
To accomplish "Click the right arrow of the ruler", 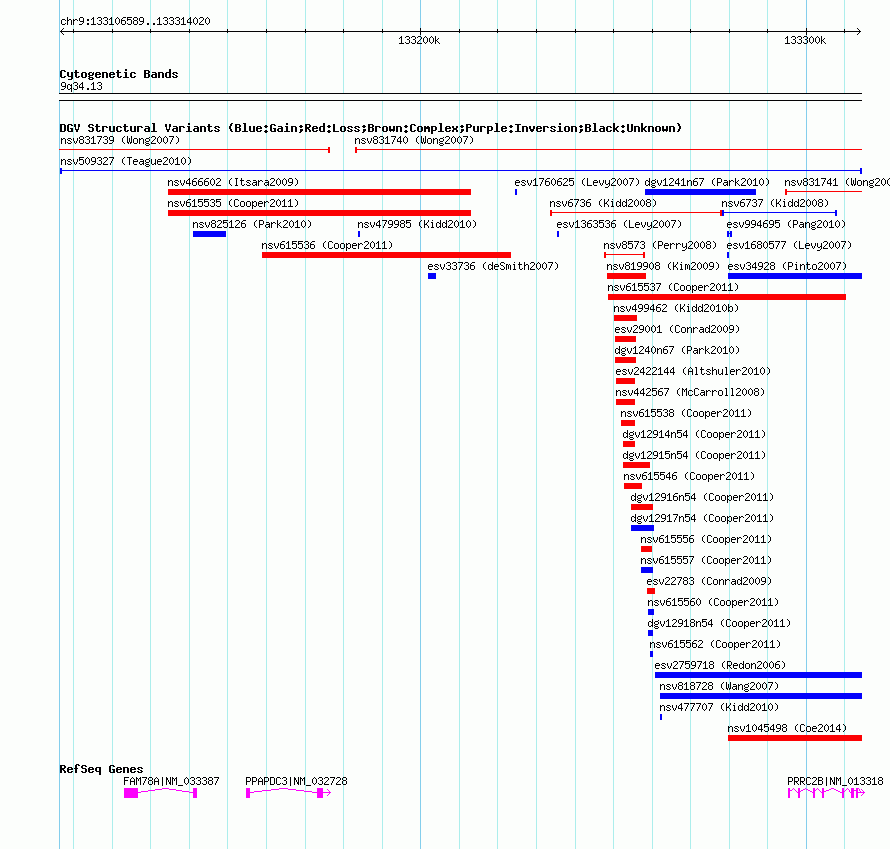I will pyautogui.click(x=859, y=32).
